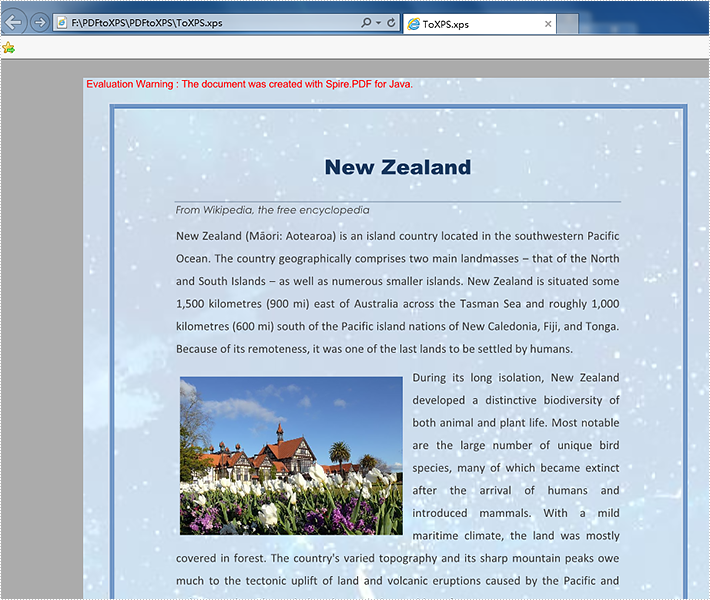Click the magnifier search icon in address bar
Image resolution: width=710 pixels, height=600 pixels.
pyautogui.click(x=366, y=22)
